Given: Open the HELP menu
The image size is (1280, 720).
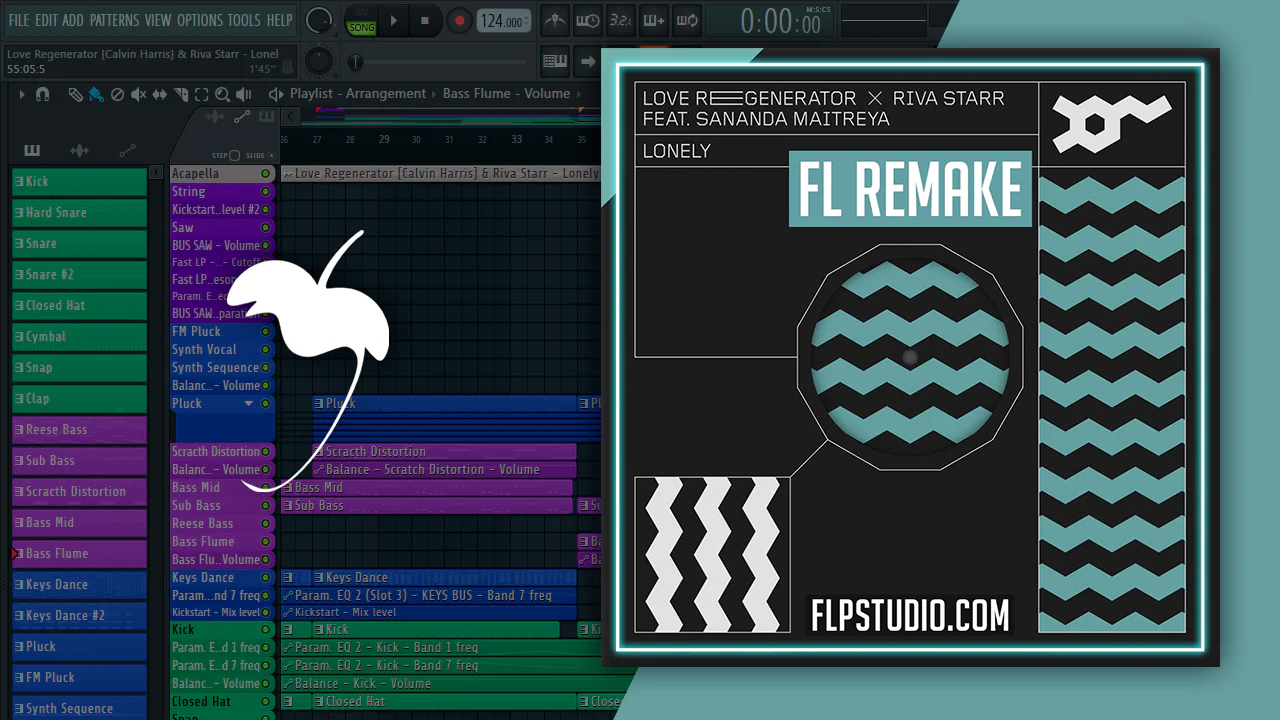Looking at the screenshot, I should point(279,20).
